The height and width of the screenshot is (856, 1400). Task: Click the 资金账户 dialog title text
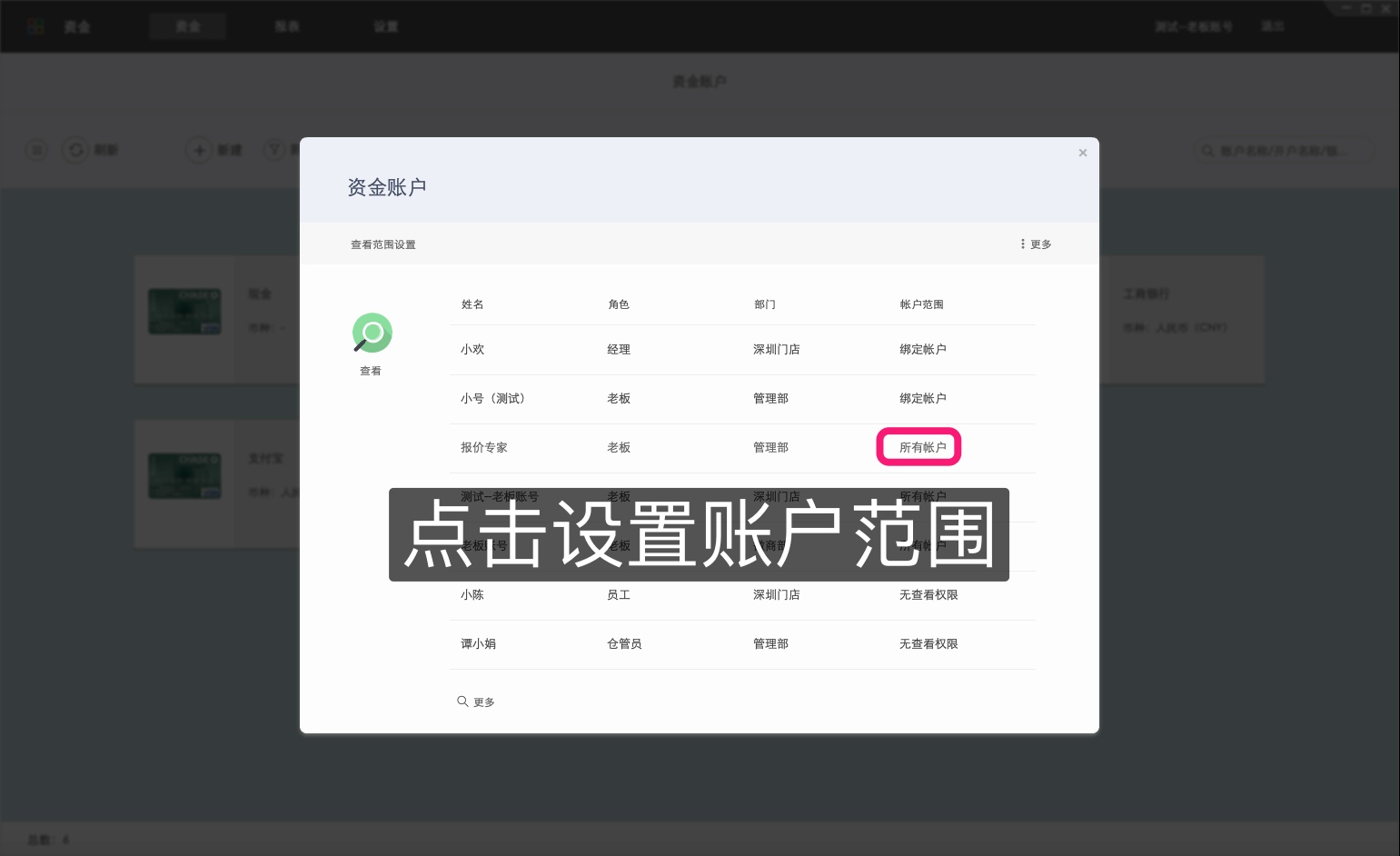(387, 187)
